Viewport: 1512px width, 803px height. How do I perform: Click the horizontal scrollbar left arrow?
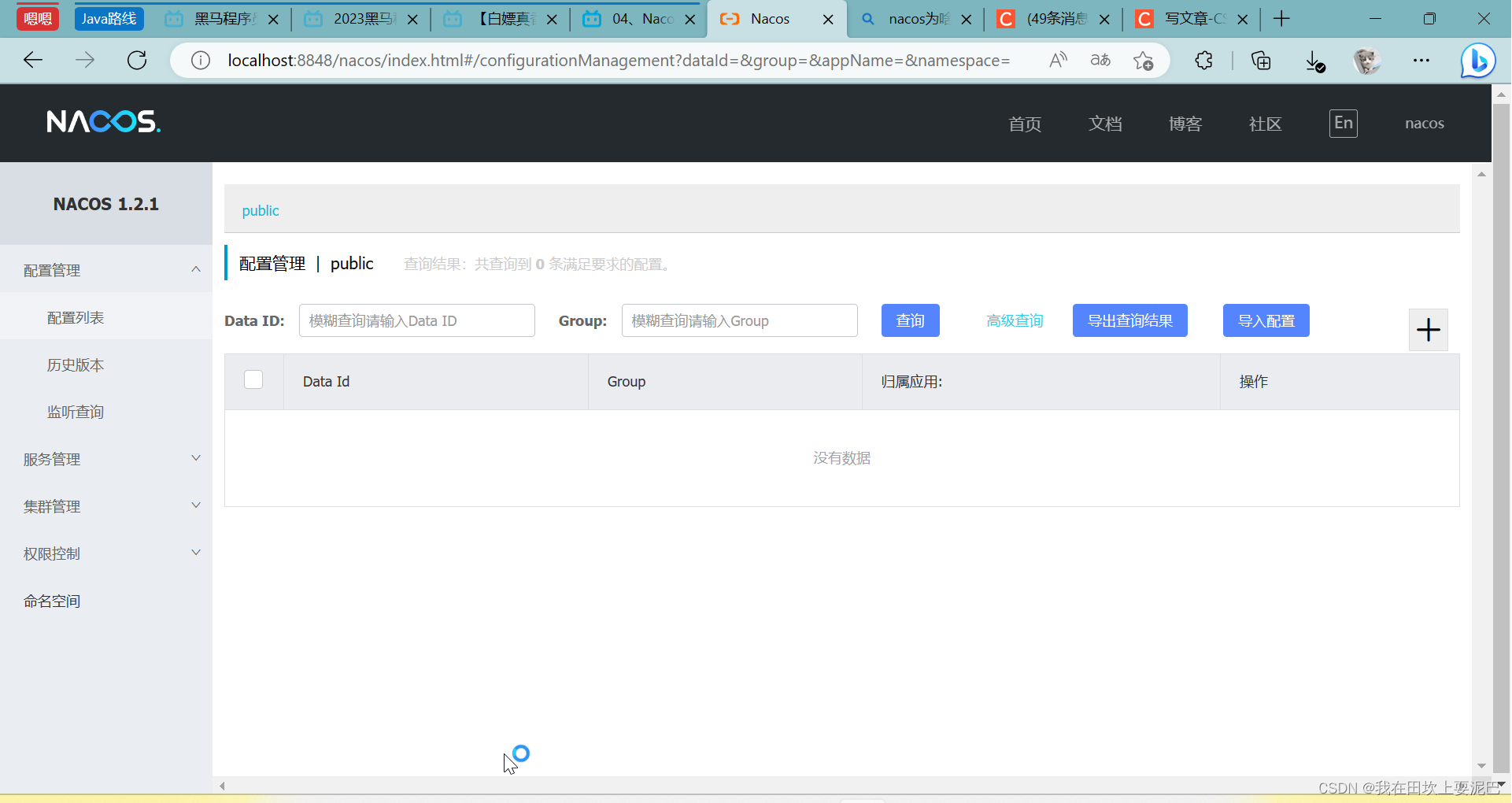tap(223, 786)
